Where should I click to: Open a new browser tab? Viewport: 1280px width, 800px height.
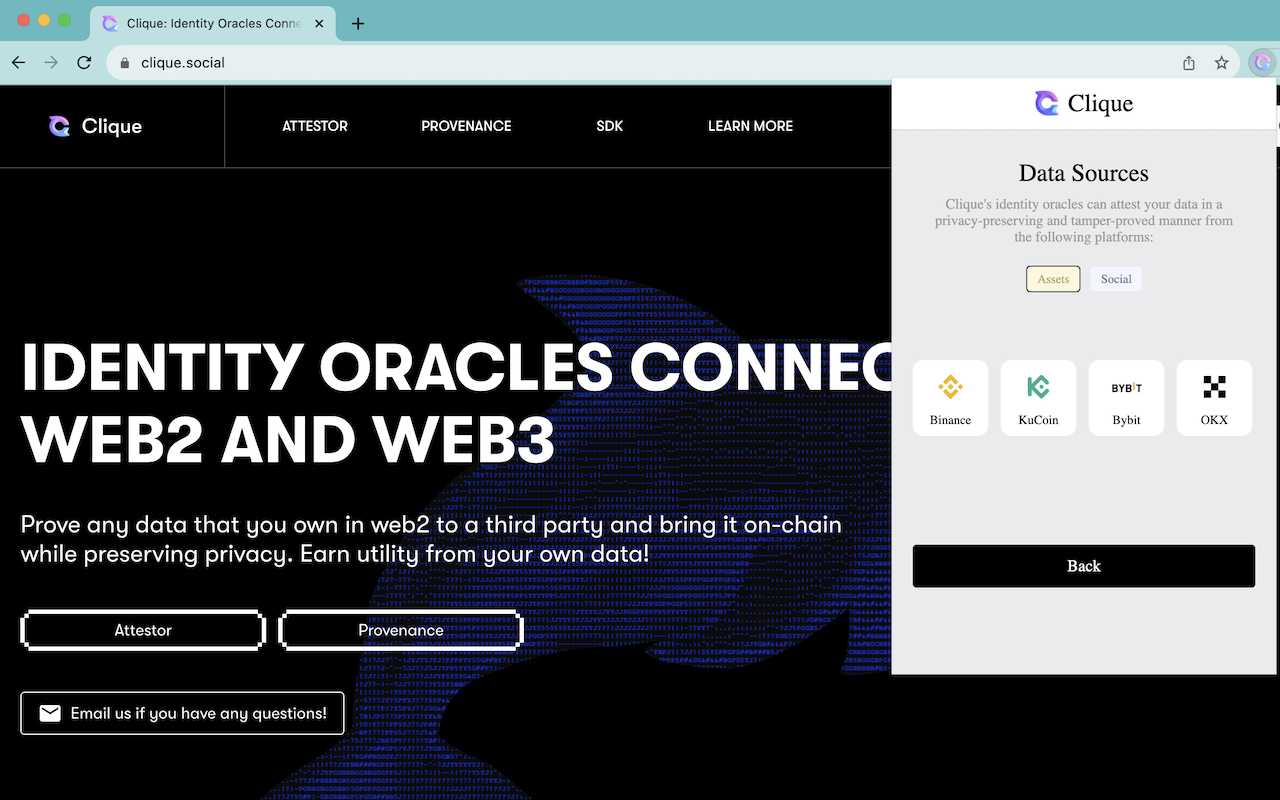coord(357,23)
